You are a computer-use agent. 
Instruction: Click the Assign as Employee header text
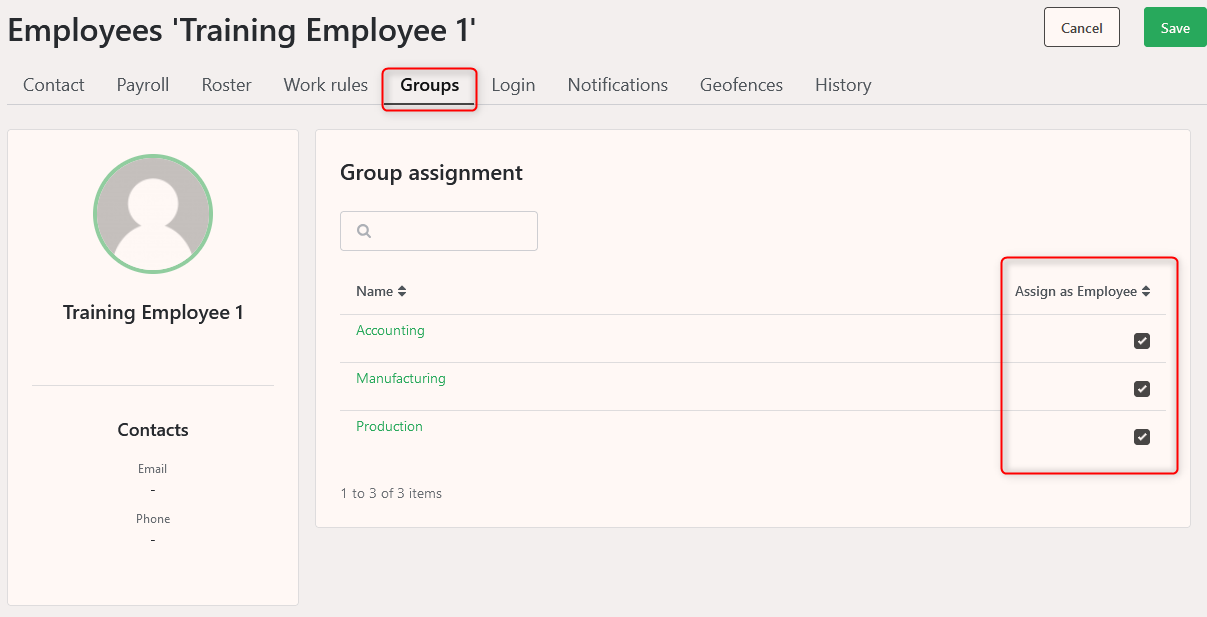click(x=1076, y=292)
